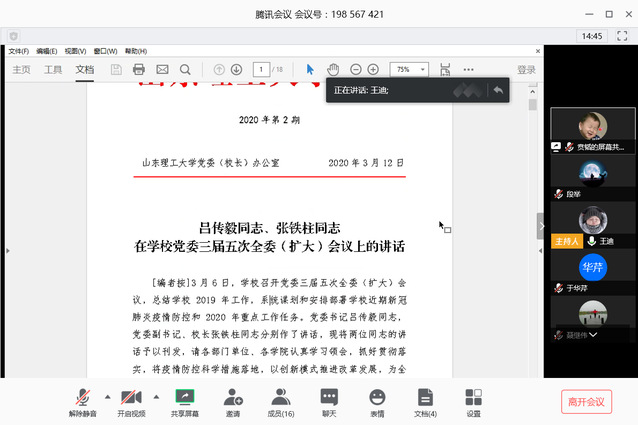The image size is (638, 425).
Task: Expand audio options arrow beside 解除静音
Action: click(x=107, y=396)
